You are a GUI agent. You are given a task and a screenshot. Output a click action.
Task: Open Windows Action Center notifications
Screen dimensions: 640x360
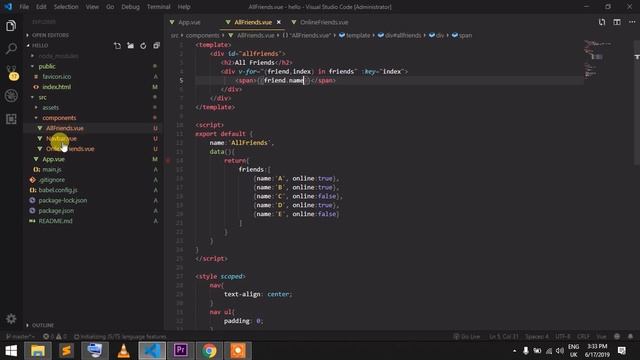tap(622, 351)
